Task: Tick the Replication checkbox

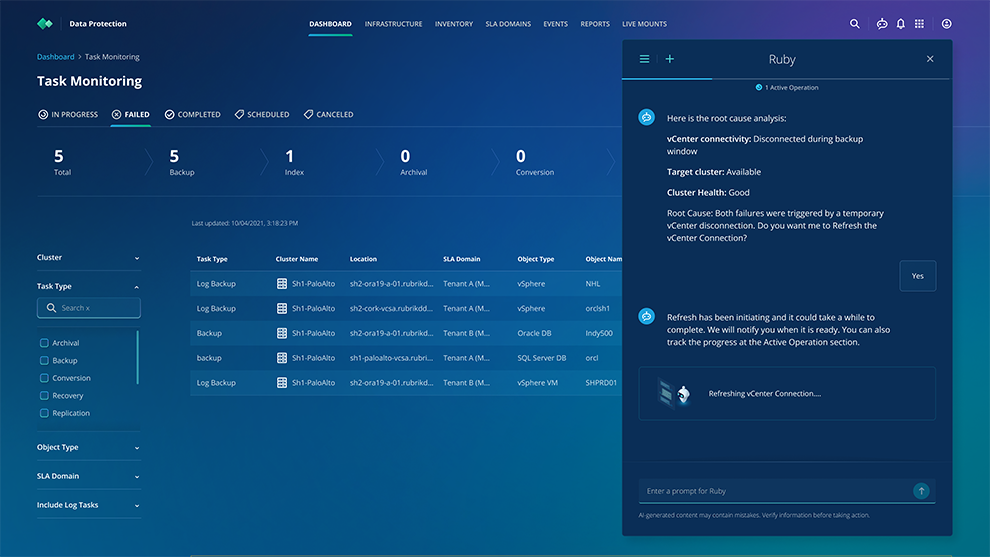Action: 44,413
